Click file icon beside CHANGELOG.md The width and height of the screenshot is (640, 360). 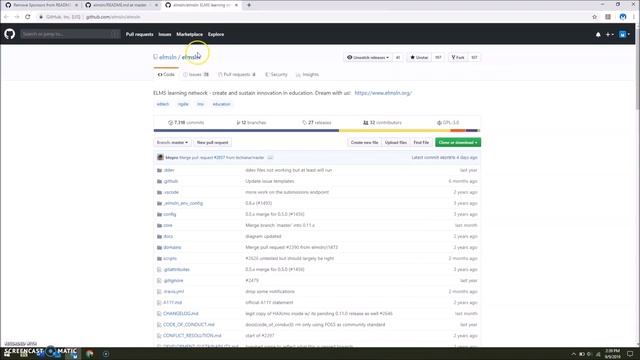[159, 313]
